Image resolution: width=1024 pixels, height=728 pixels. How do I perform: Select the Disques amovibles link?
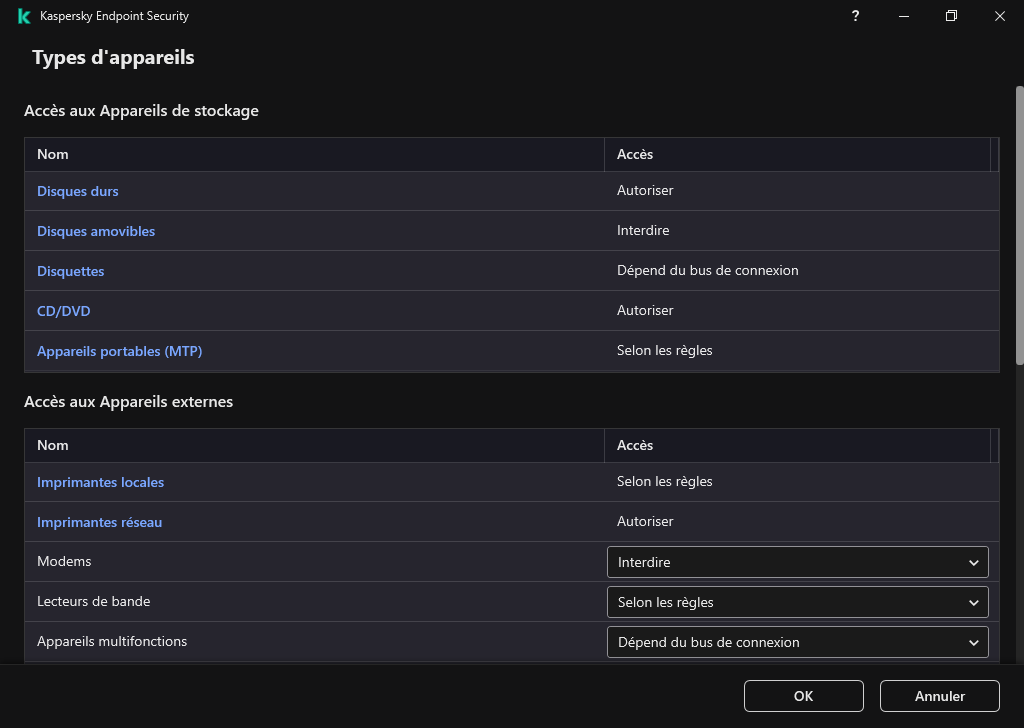point(96,231)
